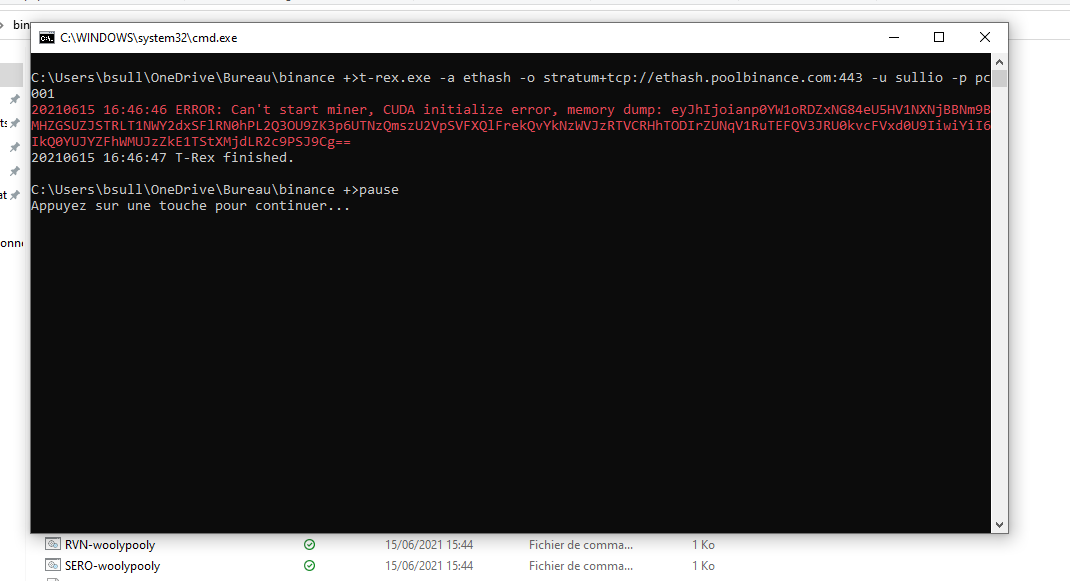Select the RVN-woolypooly file name
1070x581 pixels.
pos(110,545)
